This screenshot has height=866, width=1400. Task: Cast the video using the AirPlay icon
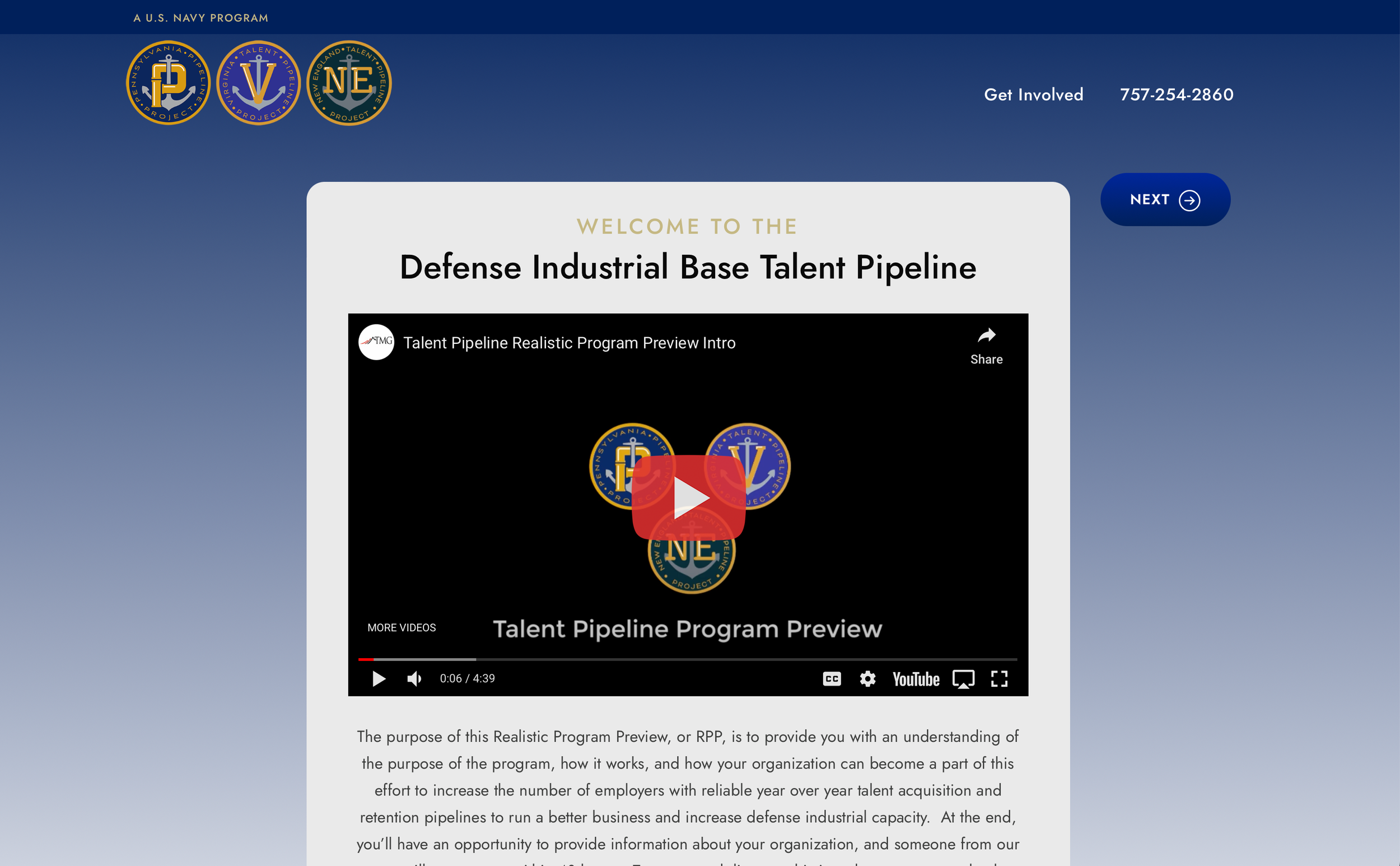pyautogui.click(x=964, y=679)
